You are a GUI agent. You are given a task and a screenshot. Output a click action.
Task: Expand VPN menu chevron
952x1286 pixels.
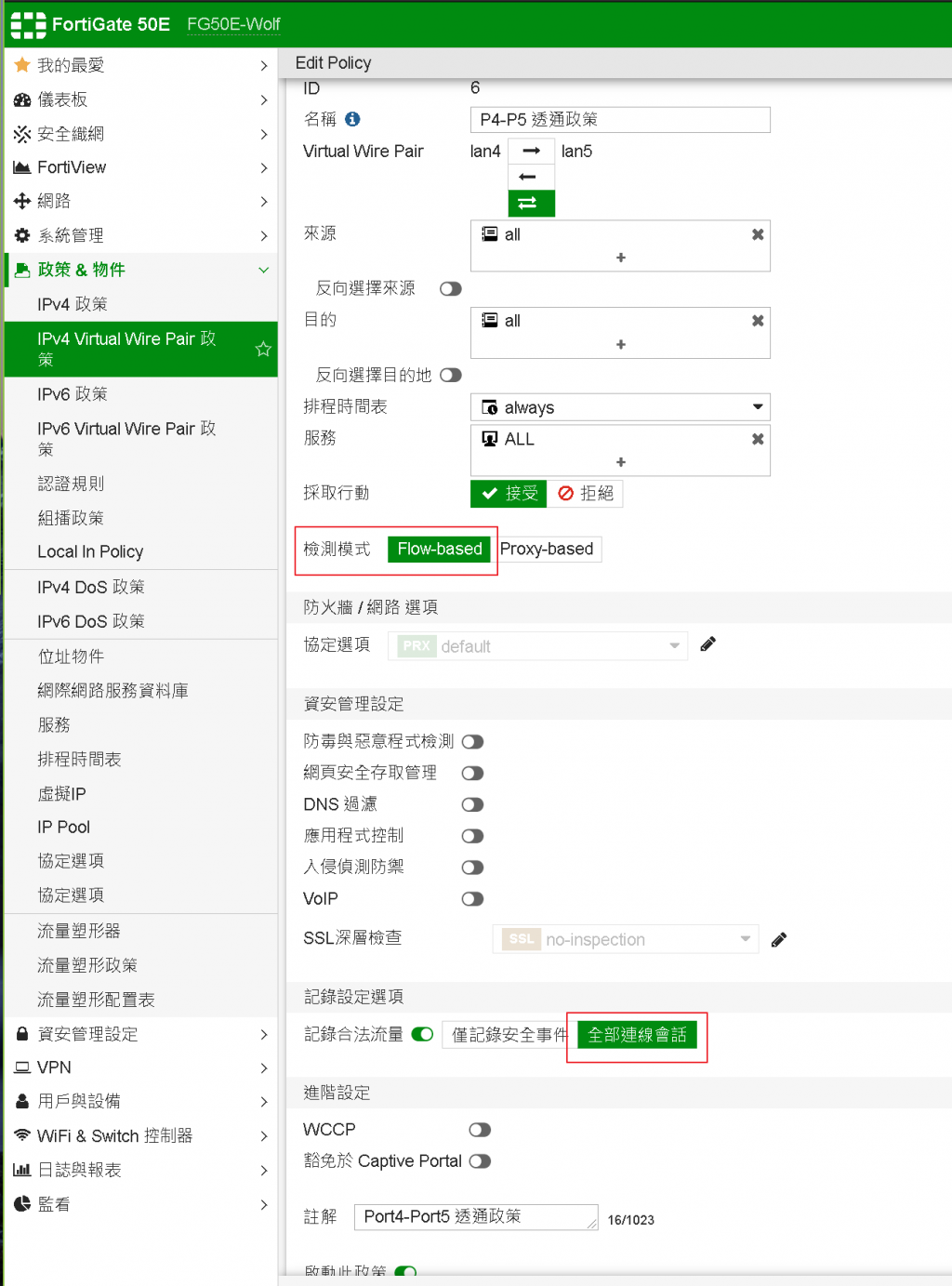coord(264,1067)
